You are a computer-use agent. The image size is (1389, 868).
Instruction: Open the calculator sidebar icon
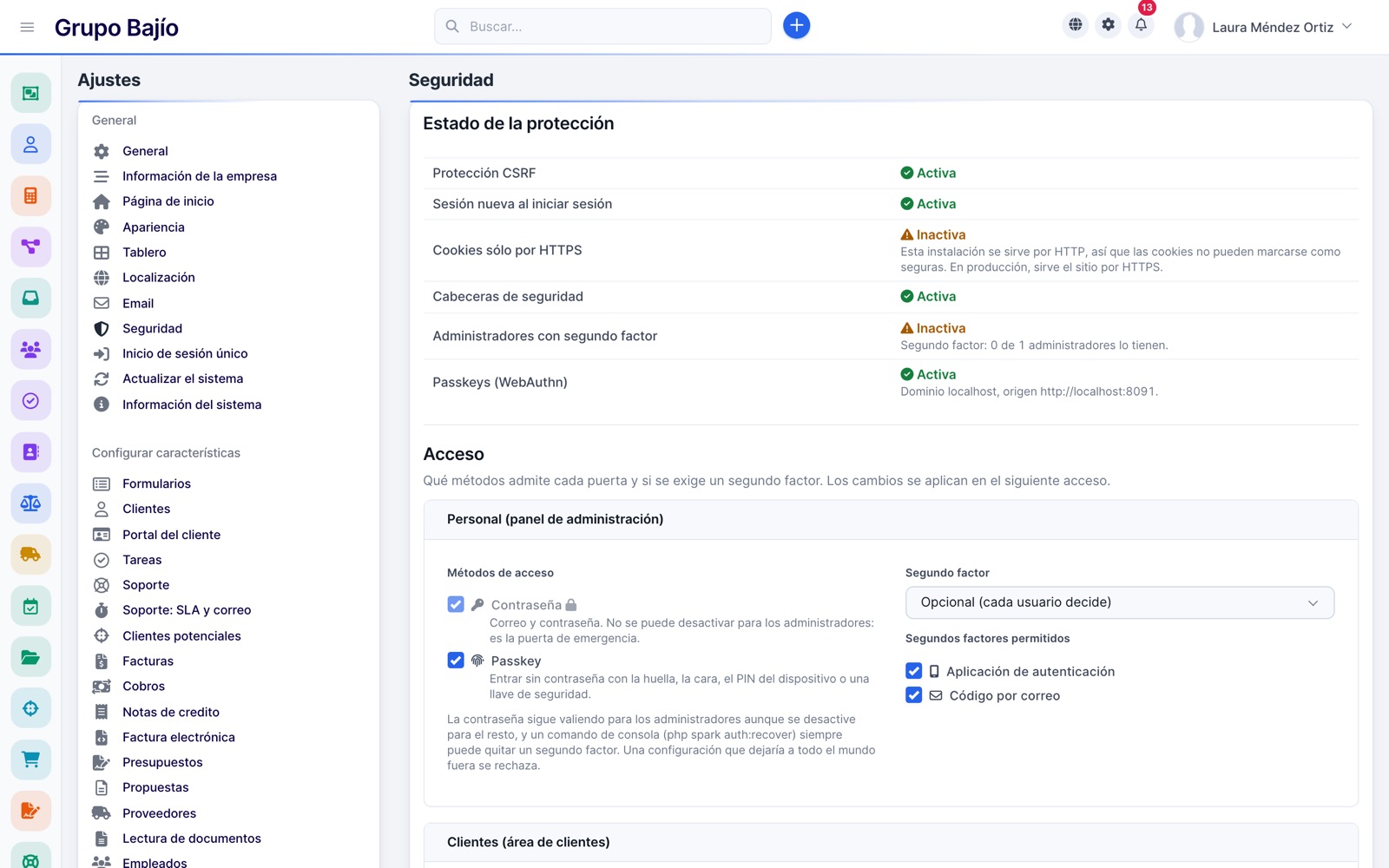coord(30,195)
